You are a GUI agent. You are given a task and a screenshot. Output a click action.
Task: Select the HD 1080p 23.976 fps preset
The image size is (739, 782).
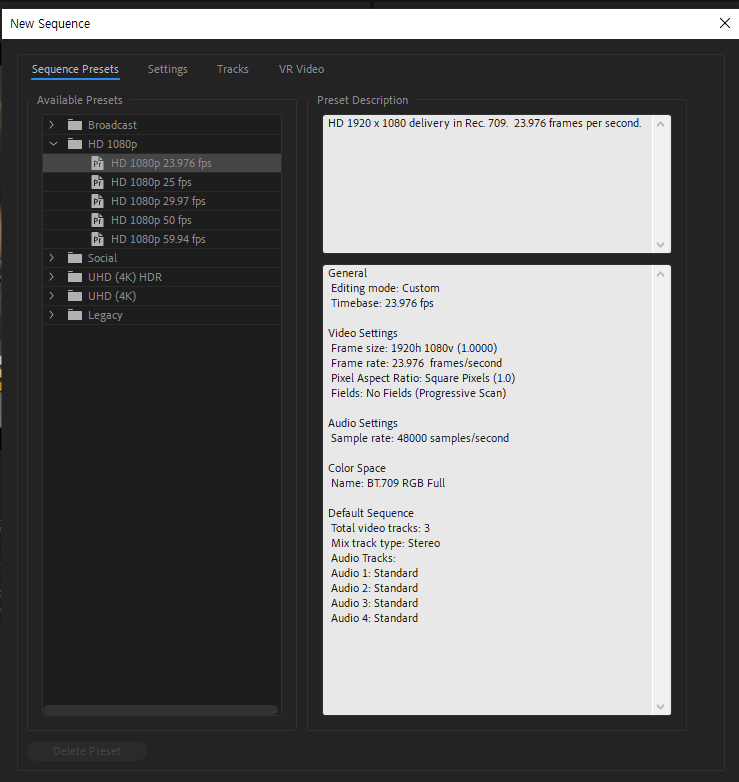162,163
